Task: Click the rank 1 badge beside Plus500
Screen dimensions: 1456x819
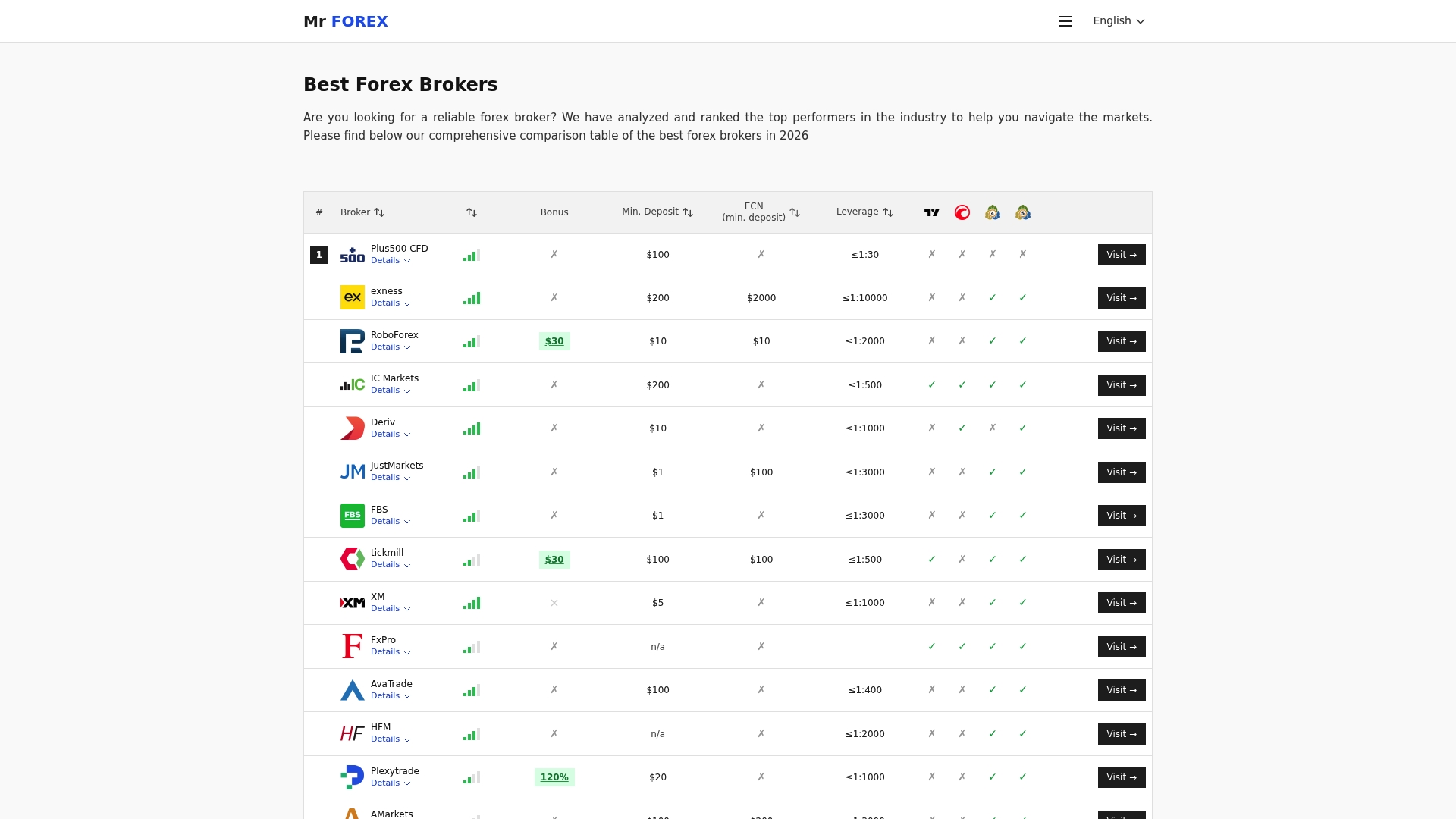Action: click(x=319, y=254)
